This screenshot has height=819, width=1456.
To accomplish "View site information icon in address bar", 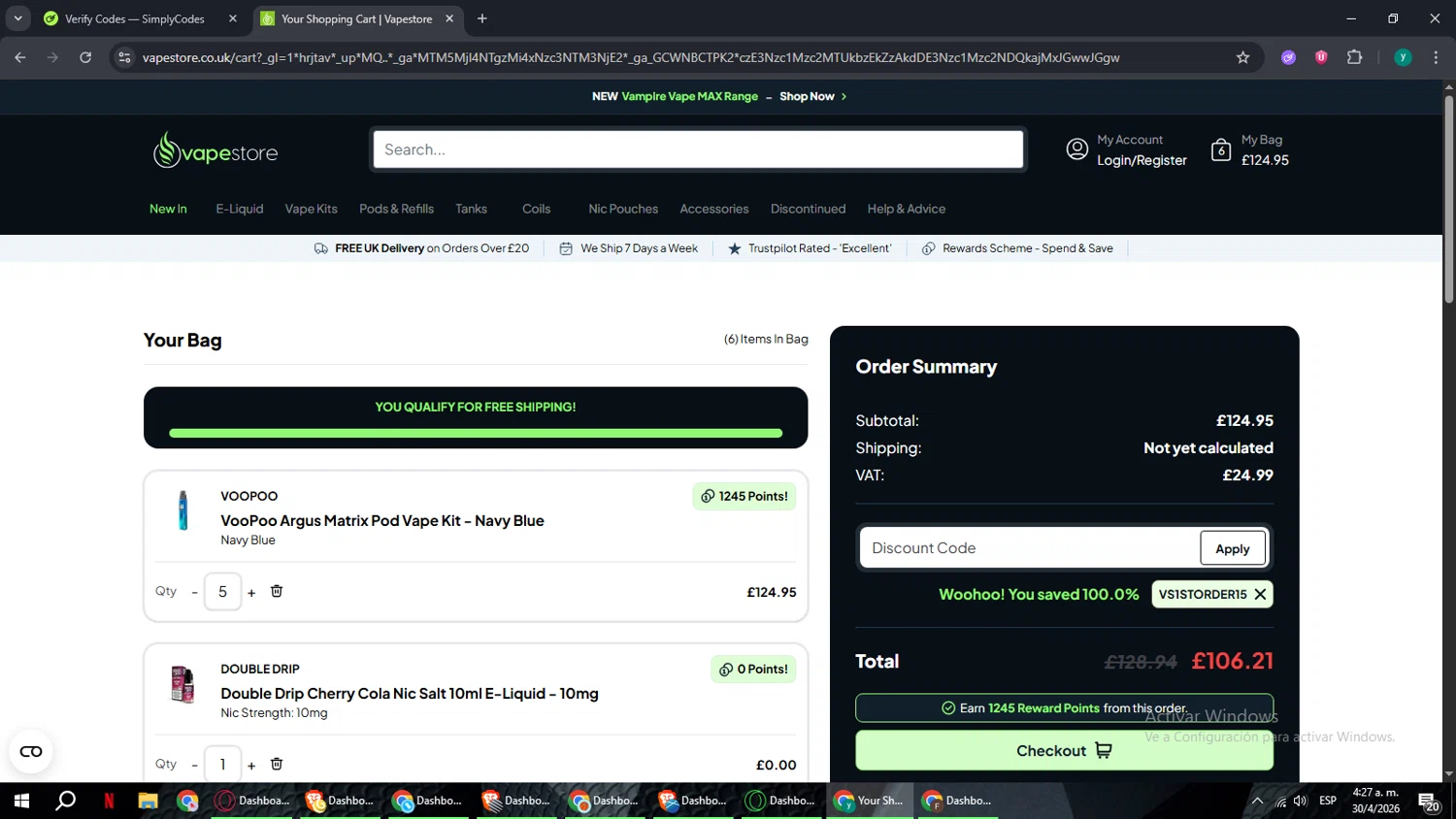I will tap(124, 57).
